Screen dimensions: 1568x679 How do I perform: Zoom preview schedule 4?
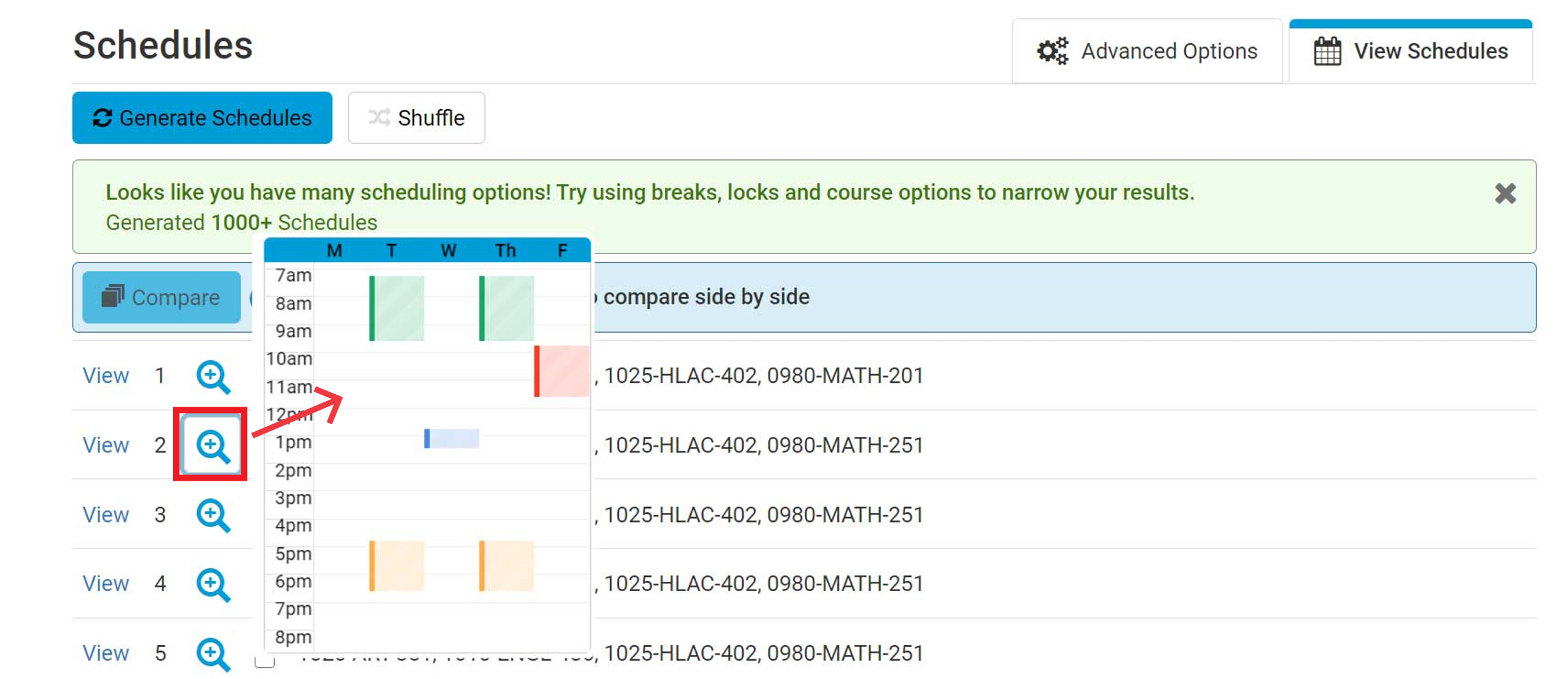(x=213, y=584)
